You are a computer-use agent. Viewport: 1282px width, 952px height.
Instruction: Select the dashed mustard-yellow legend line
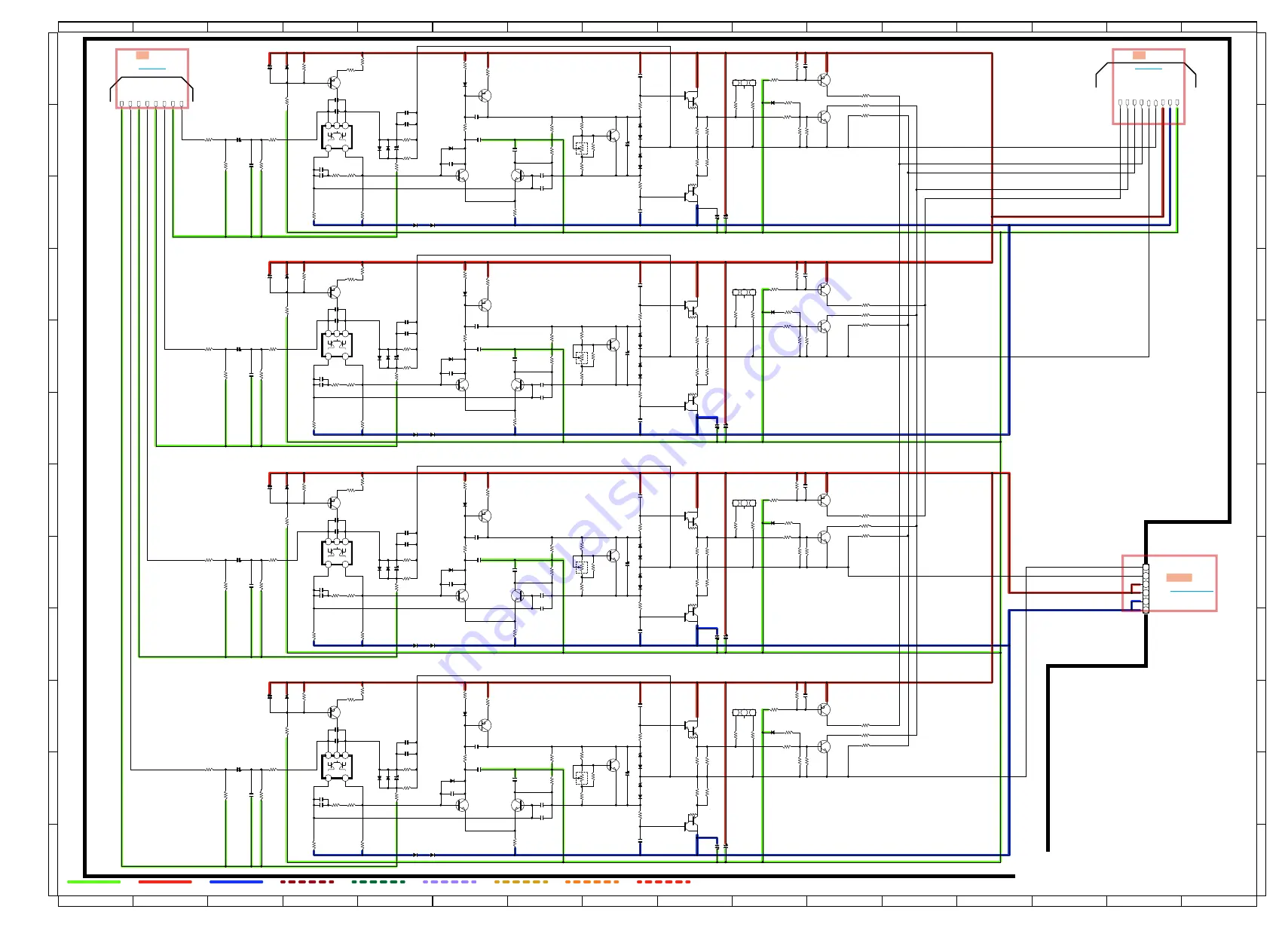(522, 881)
